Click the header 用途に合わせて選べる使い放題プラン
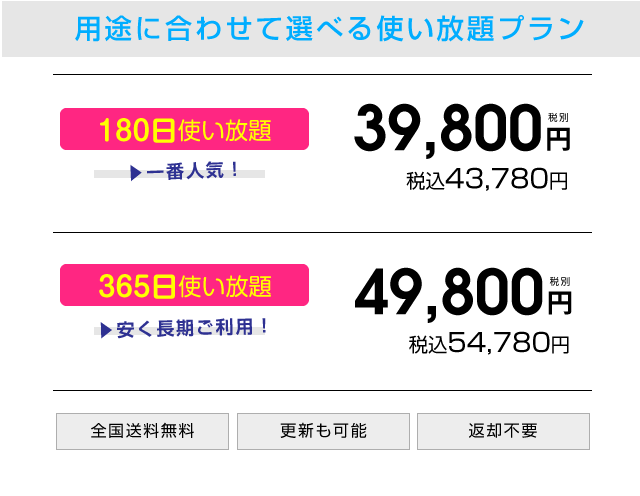This screenshot has height=496, width=640. (329, 29)
